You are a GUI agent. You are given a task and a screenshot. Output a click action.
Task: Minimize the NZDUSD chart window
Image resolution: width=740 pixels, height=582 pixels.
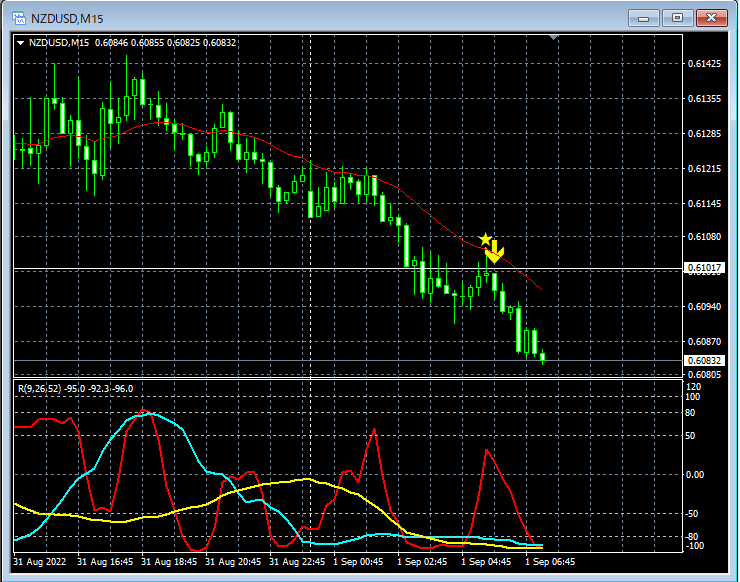point(646,17)
